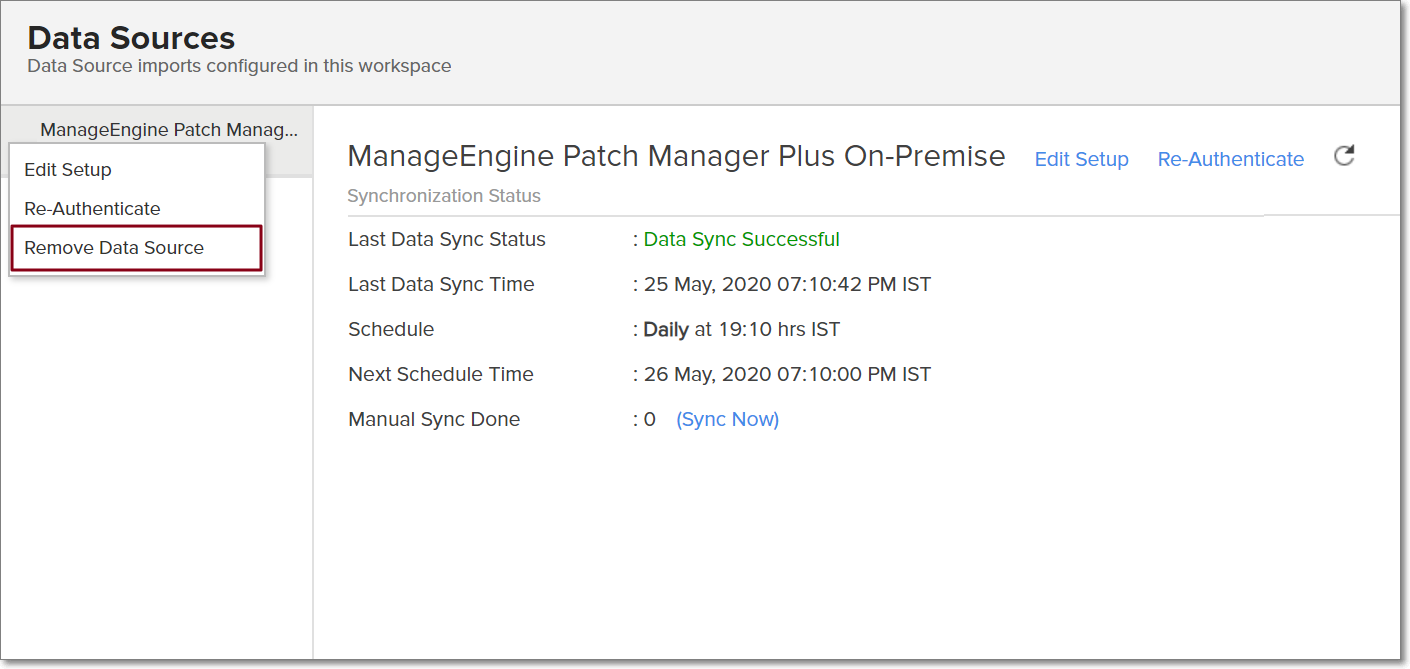This screenshot has height=669, width=1410.
Task: Select ManageEngine Patch Manag... in sidebar
Action: (169, 130)
